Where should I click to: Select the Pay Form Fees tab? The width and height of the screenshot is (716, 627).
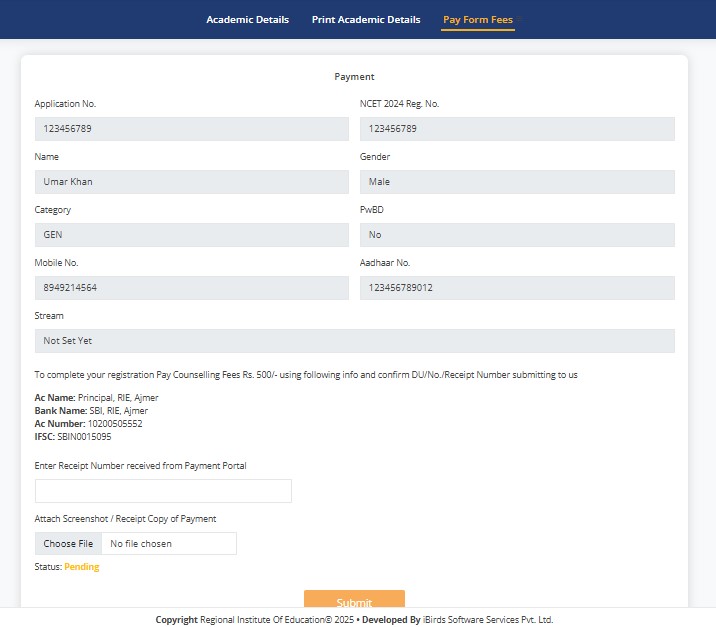tap(478, 20)
